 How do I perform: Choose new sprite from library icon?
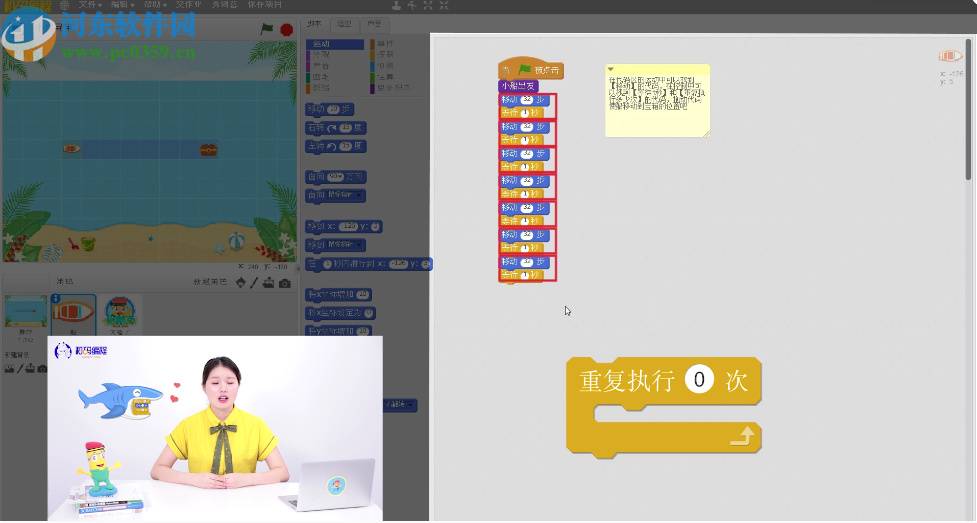[241, 283]
